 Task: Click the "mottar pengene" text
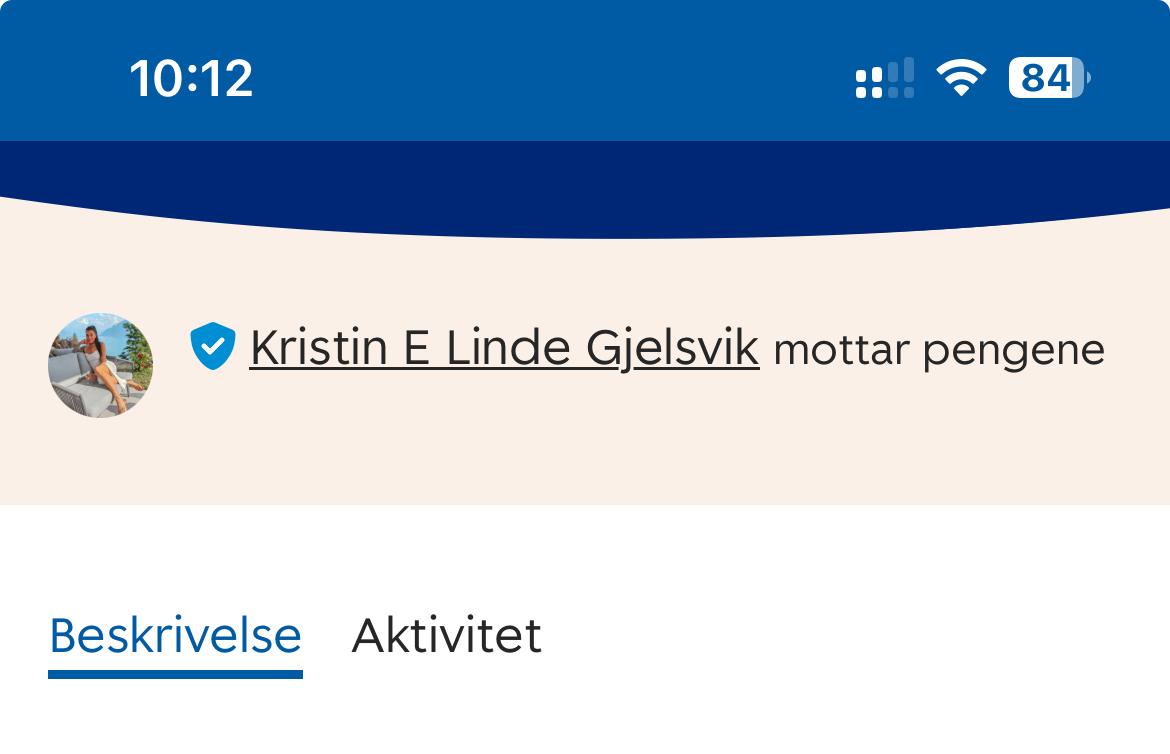pyautogui.click(x=938, y=350)
